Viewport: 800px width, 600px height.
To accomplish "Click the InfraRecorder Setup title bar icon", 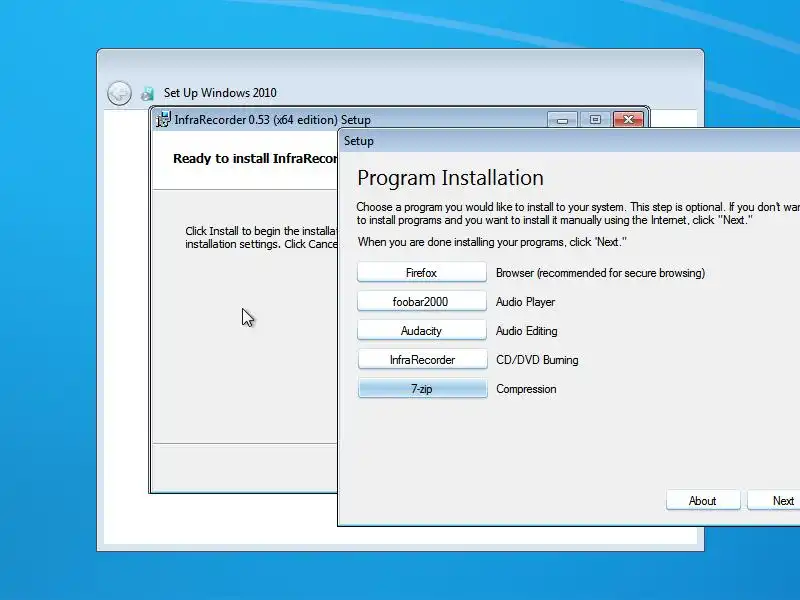I will click(x=163, y=120).
